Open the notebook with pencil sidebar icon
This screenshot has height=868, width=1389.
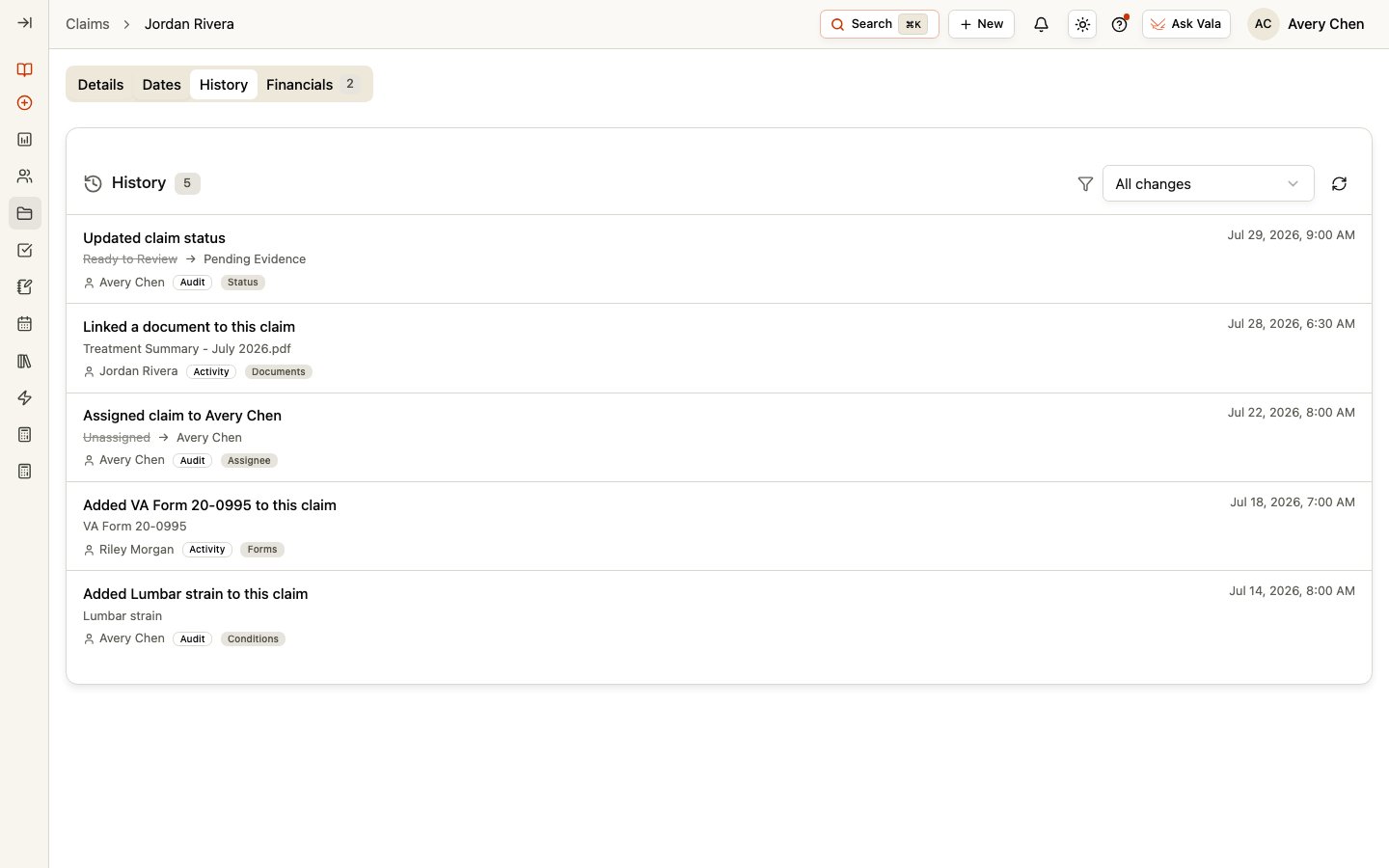(x=25, y=287)
